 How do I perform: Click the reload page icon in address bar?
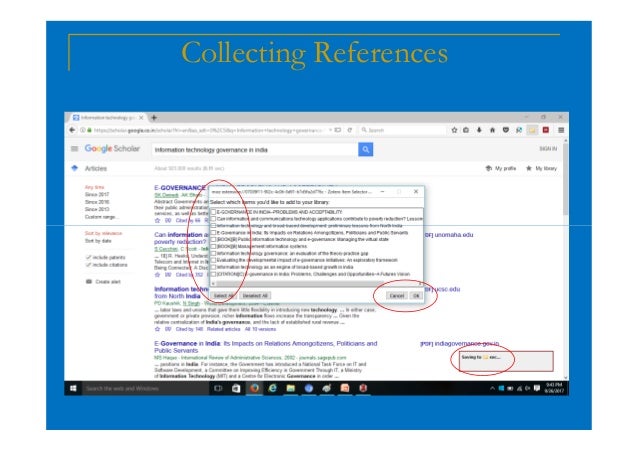click(350, 130)
